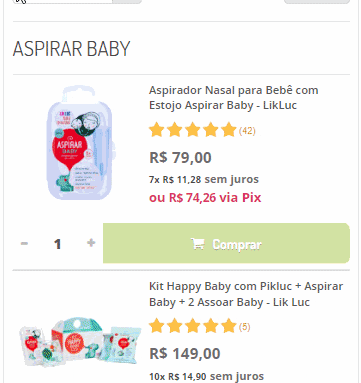This screenshot has width=361, height=383.
Task: Click the third star of Kit Happy Baby rating
Action: click(192, 326)
